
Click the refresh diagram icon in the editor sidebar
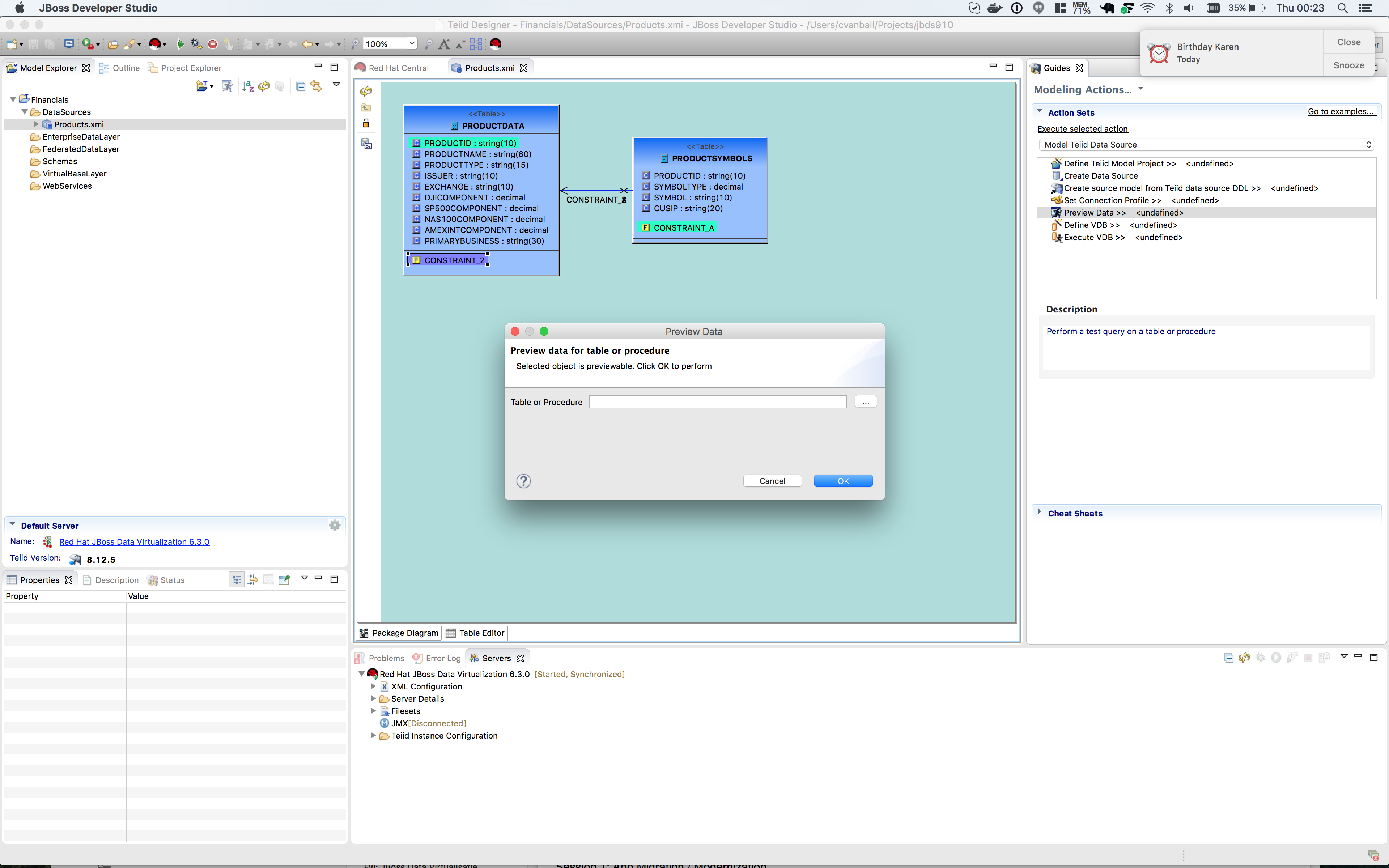click(x=366, y=91)
